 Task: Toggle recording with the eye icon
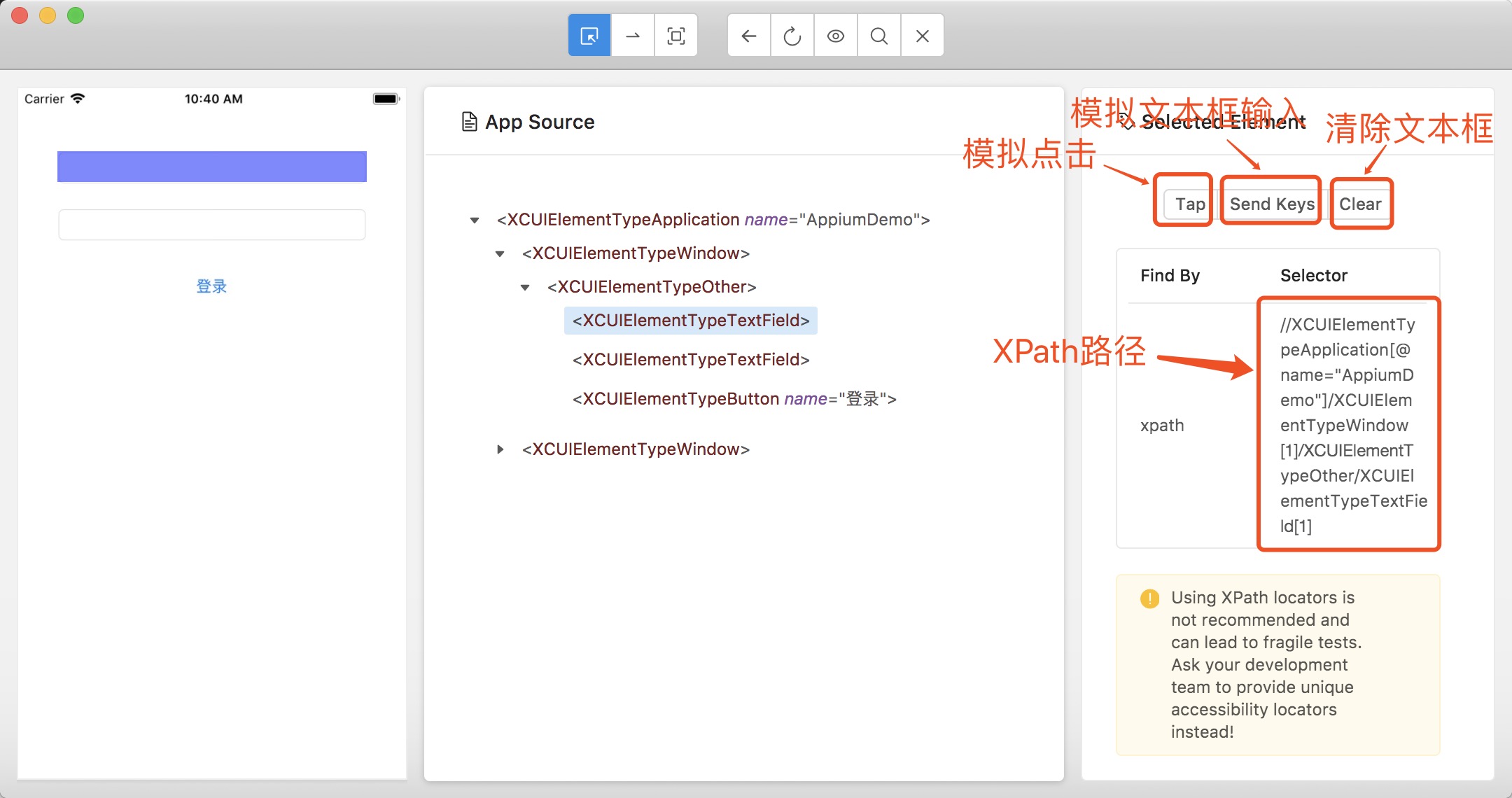point(836,36)
